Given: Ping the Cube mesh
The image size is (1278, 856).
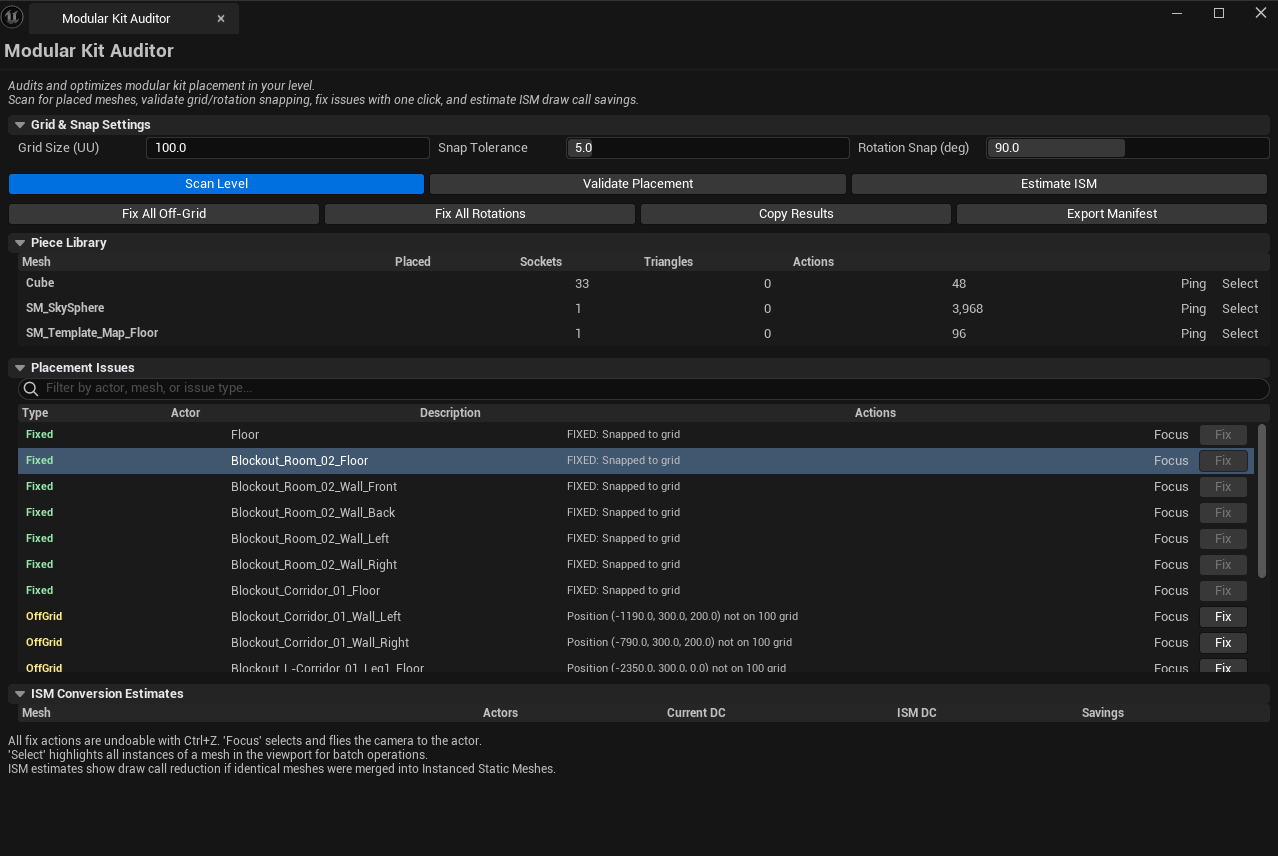Looking at the screenshot, I should pyautogui.click(x=1193, y=284).
